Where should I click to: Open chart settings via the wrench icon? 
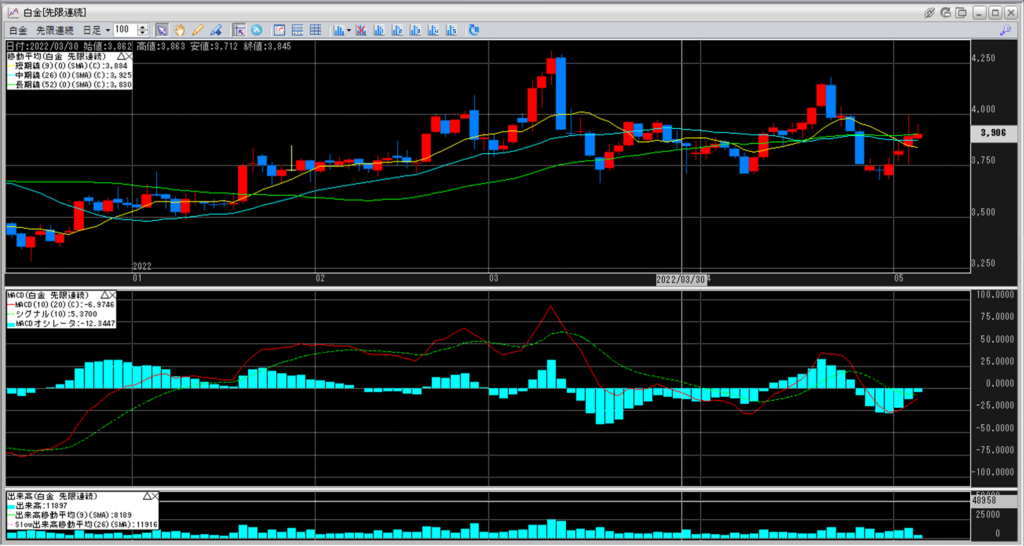point(1005,31)
